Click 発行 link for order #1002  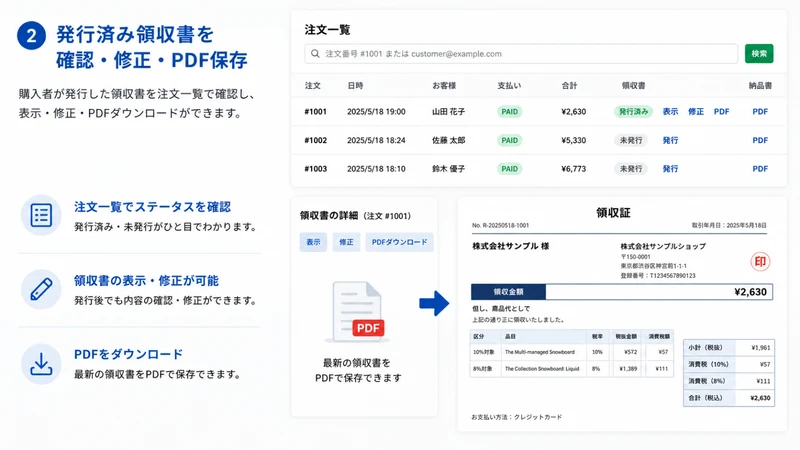[670, 140]
